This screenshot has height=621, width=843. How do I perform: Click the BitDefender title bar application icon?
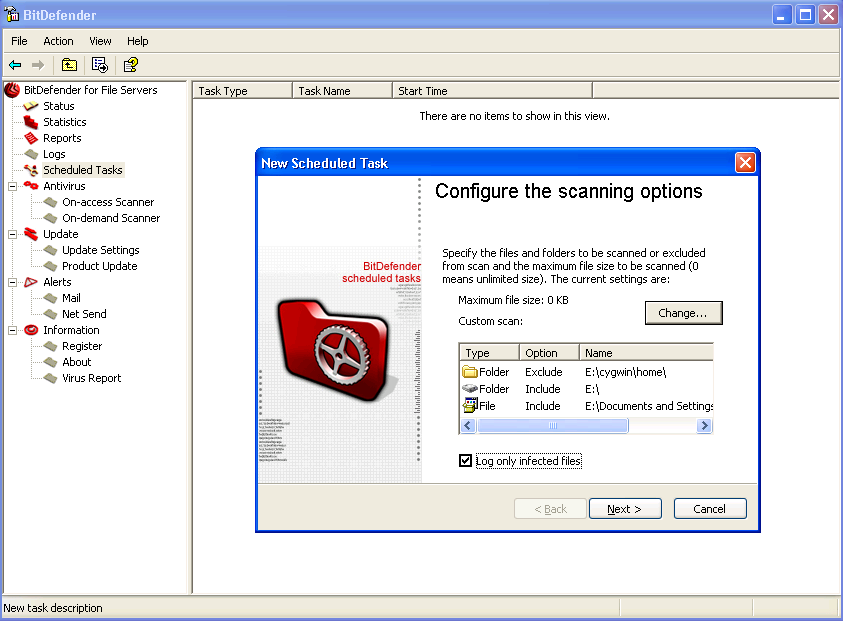coord(12,14)
